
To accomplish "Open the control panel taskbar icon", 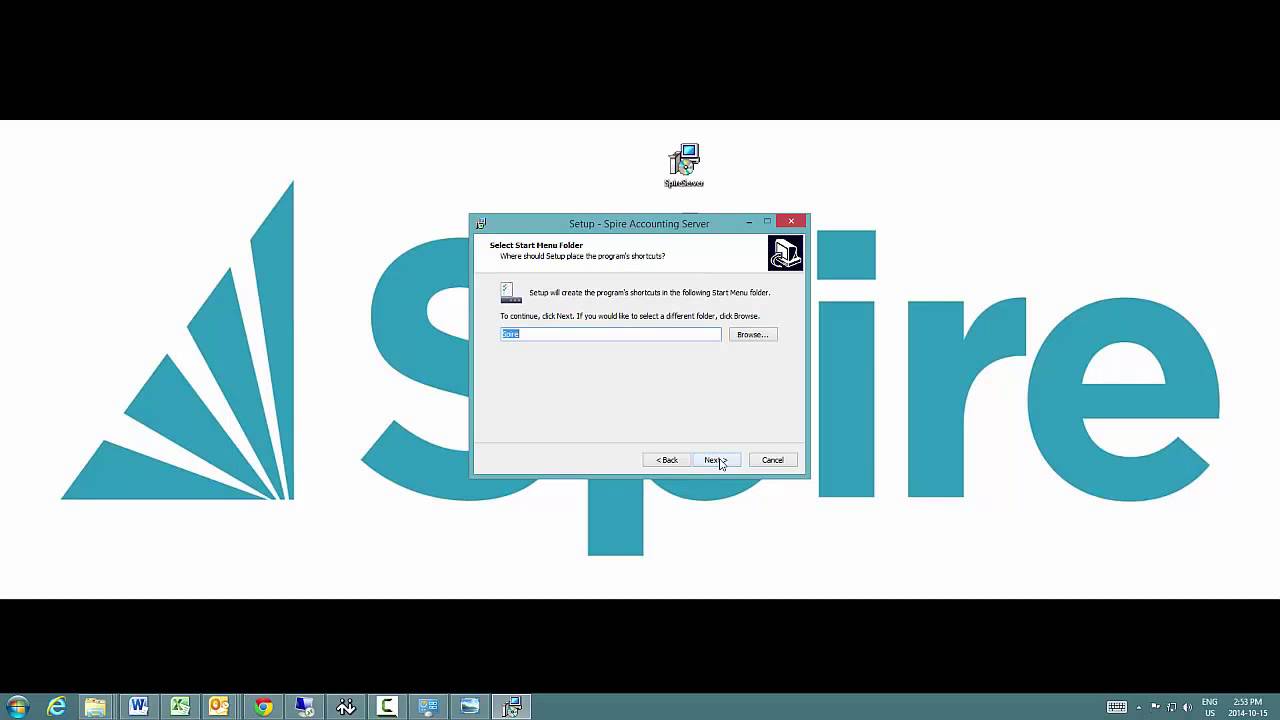I will coord(429,706).
